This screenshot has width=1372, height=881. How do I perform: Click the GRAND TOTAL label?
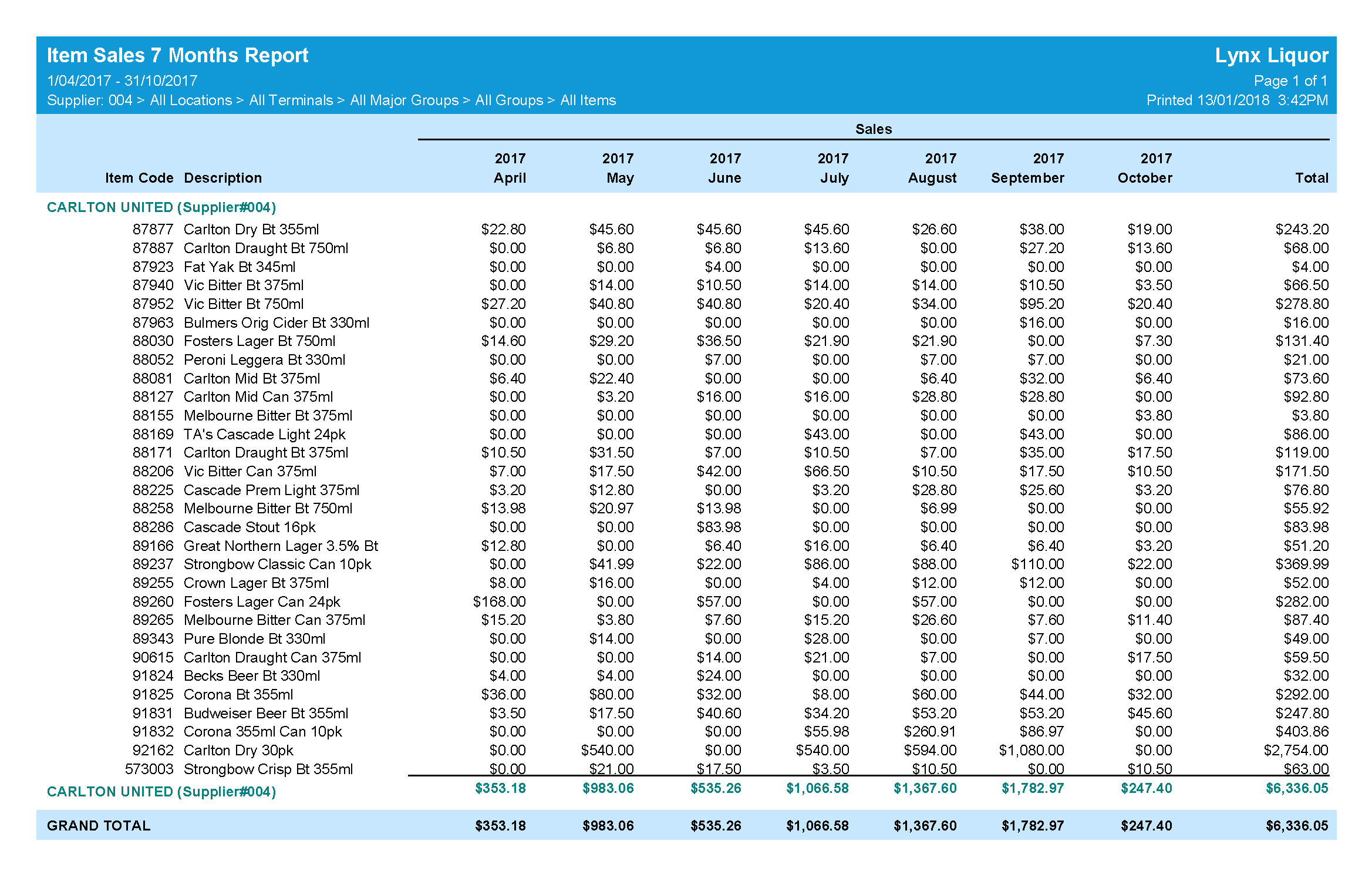pyautogui.click(x=99, y=825)
